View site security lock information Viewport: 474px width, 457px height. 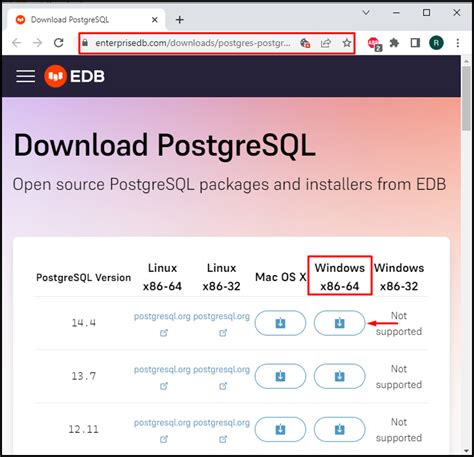point(85,43)
